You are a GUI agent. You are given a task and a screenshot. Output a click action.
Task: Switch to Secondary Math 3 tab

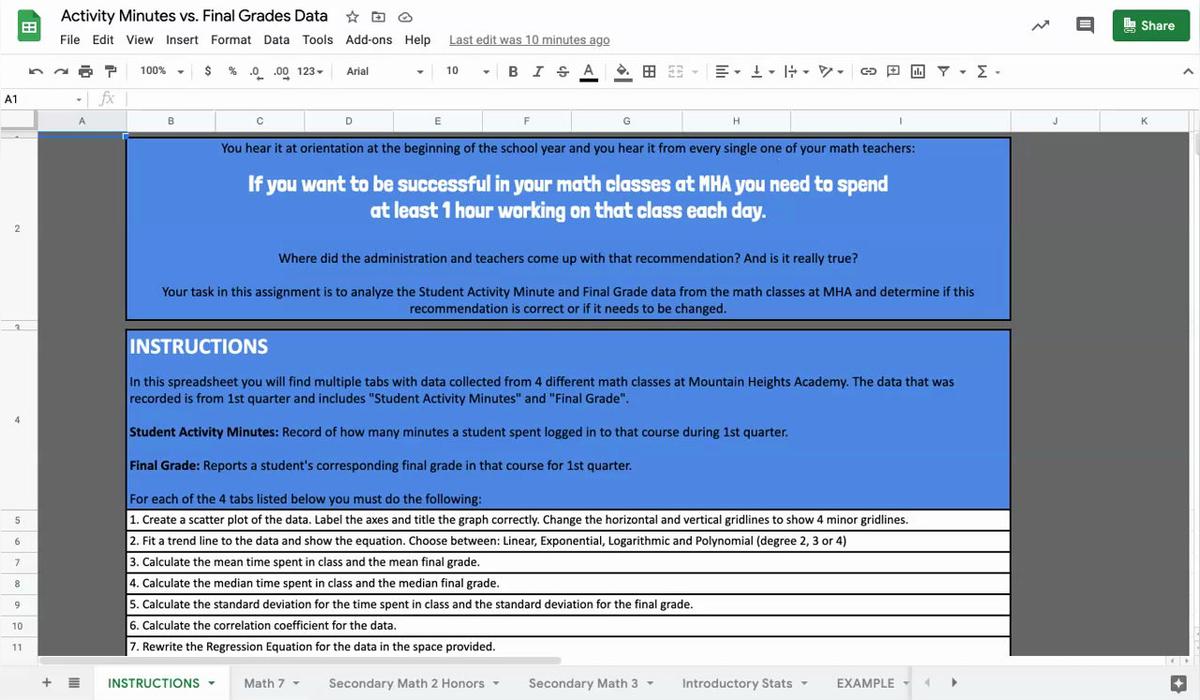[x=583, y=683]
